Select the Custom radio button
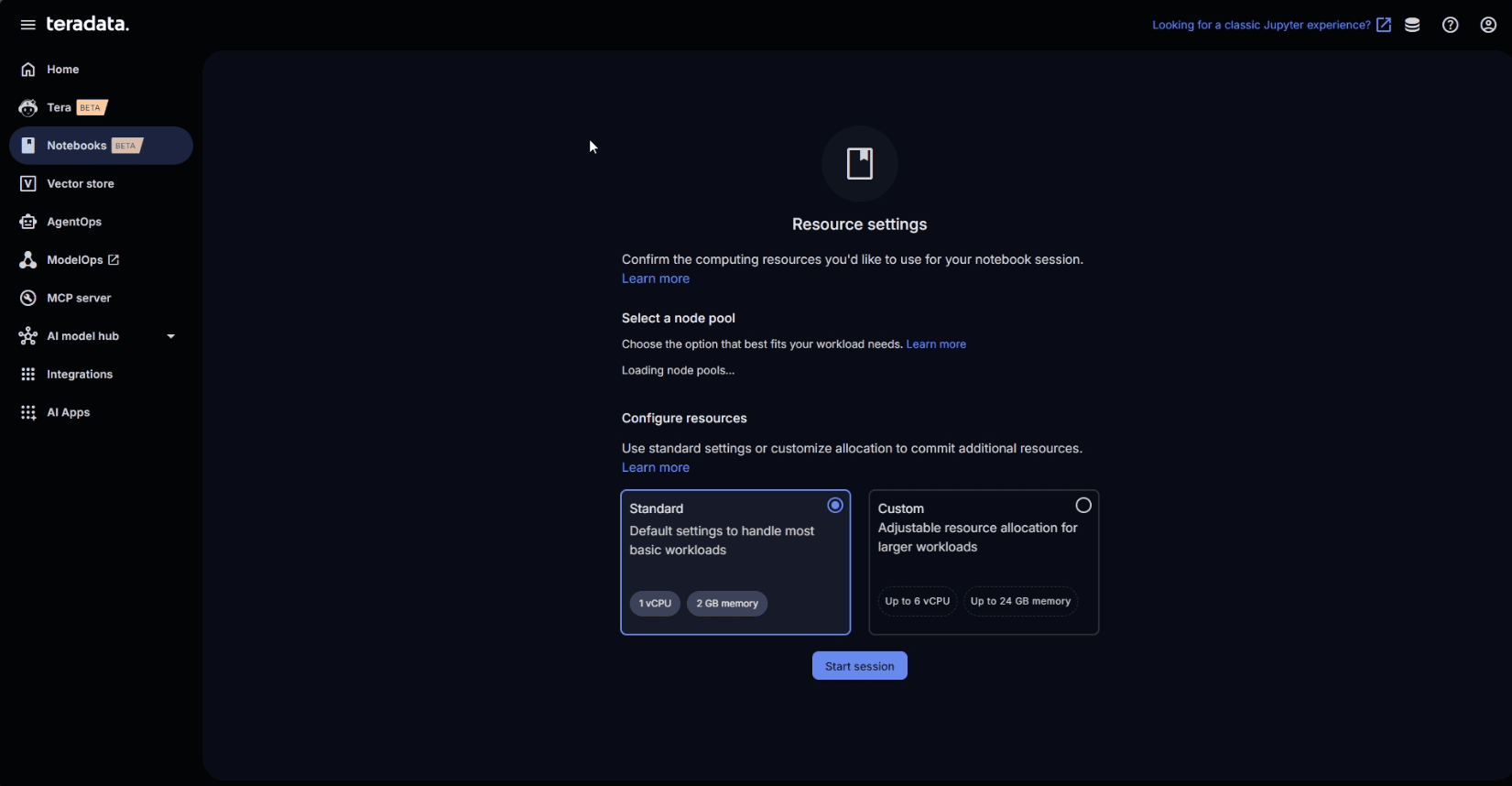Viewport: 1512px width, 786px height. [x=1083, y=506]
